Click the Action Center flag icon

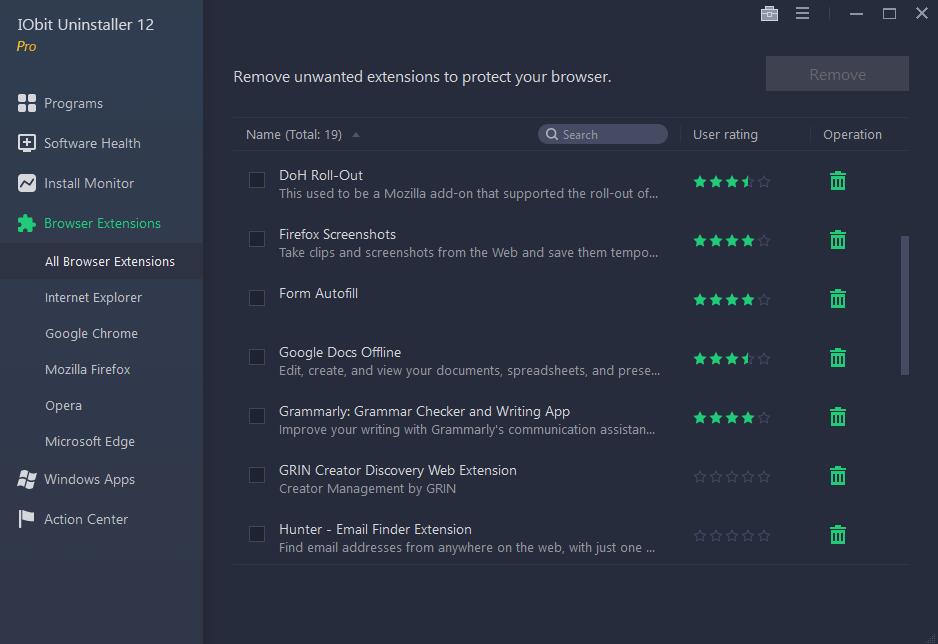coord(26,519)
